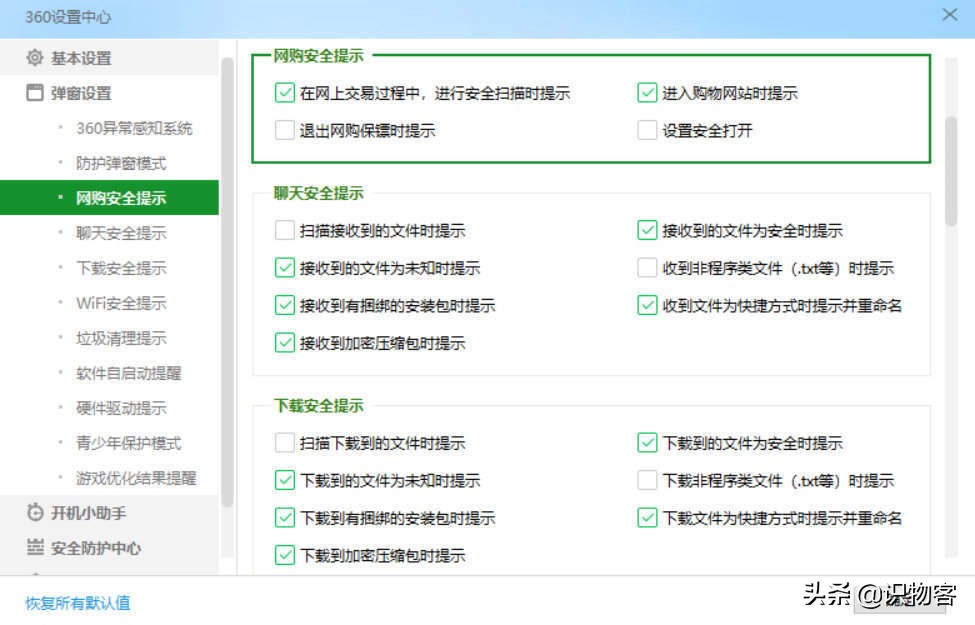The height and width of the screenshot is (625, 975).
Task: Enable 下载非程序类文件时提示
Action: coord(646,480)
